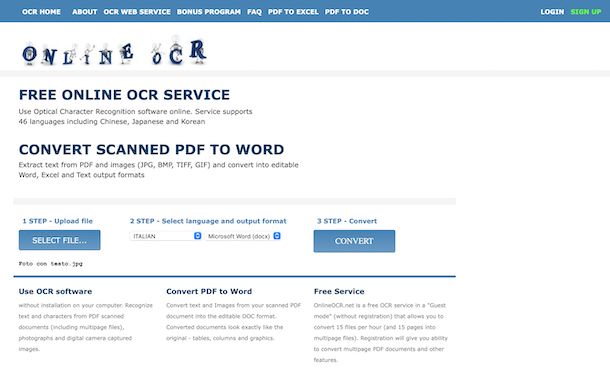Click the LOGIN link

coord(552,12)
